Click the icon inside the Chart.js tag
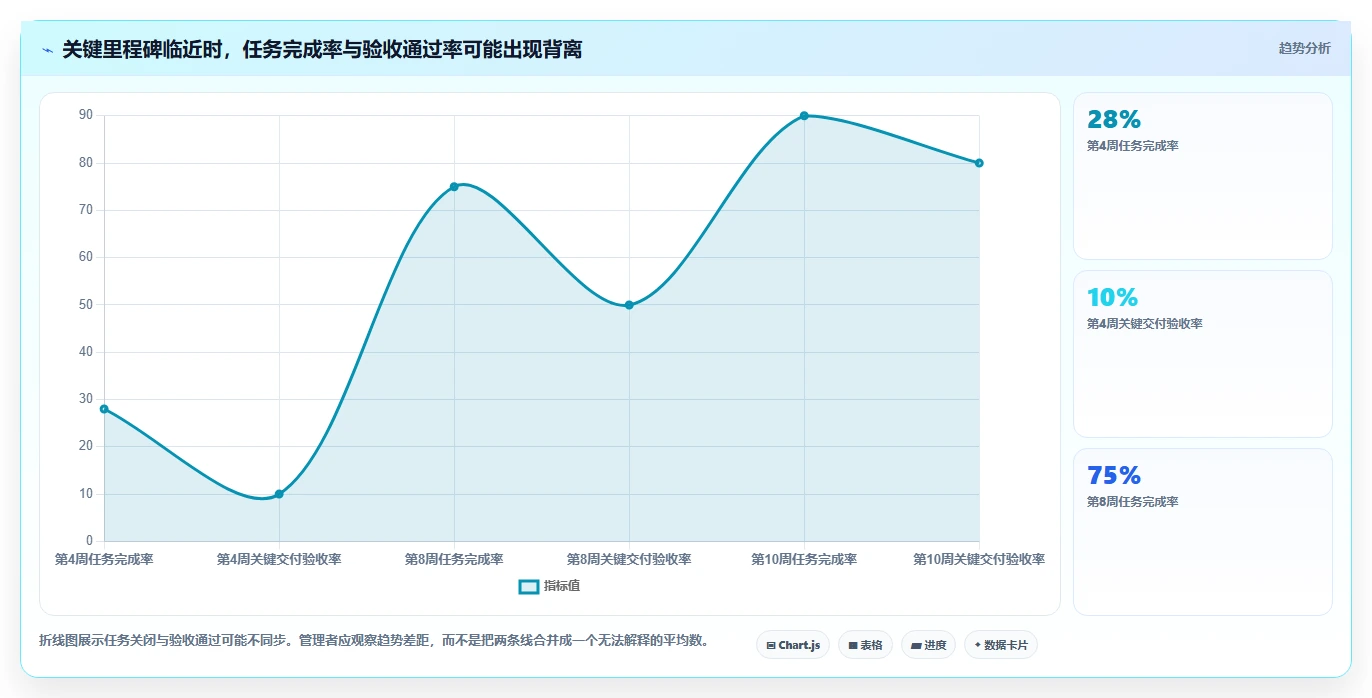The width and height of the screenshot is (1372, 698). coord(771,646)
